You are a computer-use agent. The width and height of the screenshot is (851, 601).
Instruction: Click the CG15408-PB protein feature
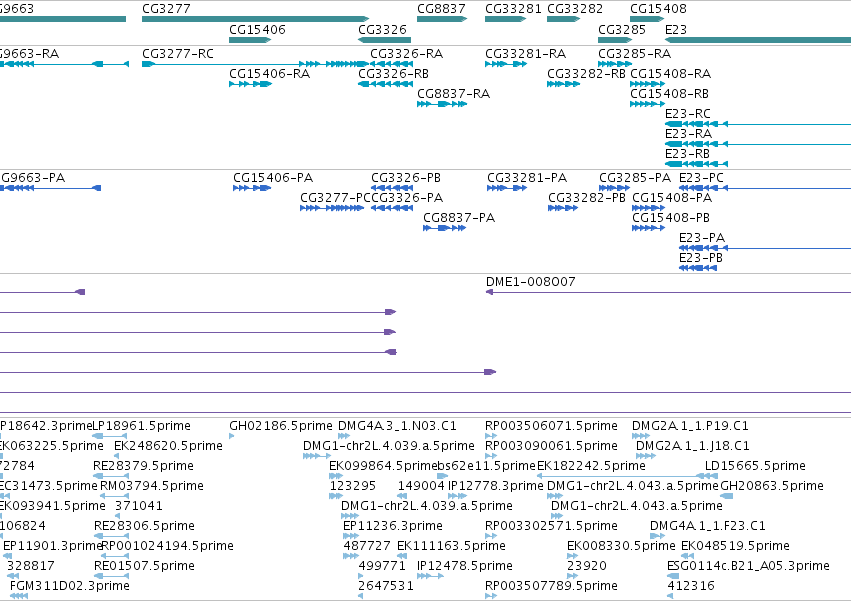pos(649,228)
